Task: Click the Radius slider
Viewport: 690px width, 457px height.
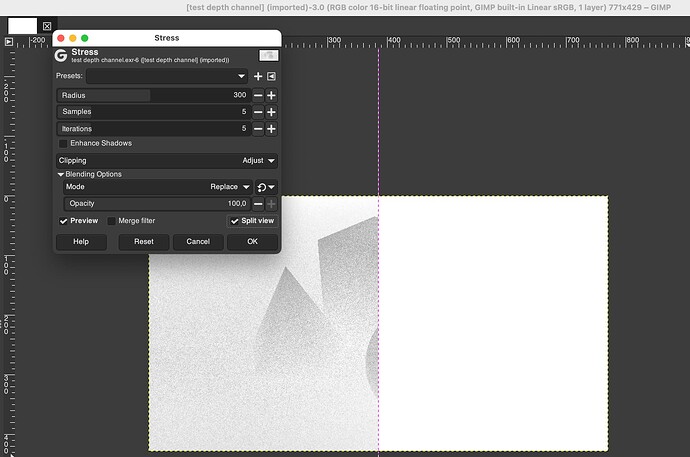Action: click(154, 95)
